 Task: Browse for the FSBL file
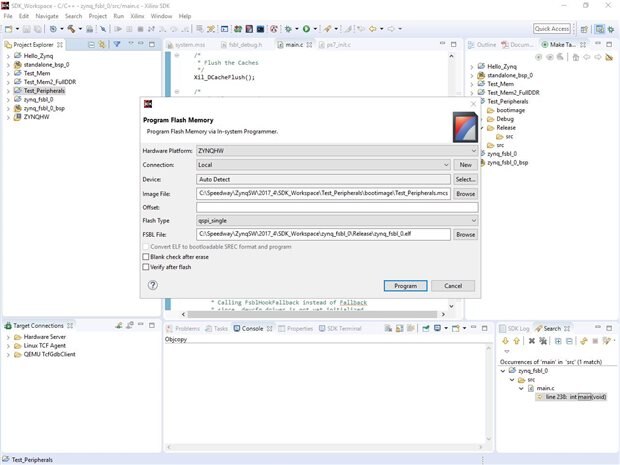pyautogui.click(x=465, y=234)
